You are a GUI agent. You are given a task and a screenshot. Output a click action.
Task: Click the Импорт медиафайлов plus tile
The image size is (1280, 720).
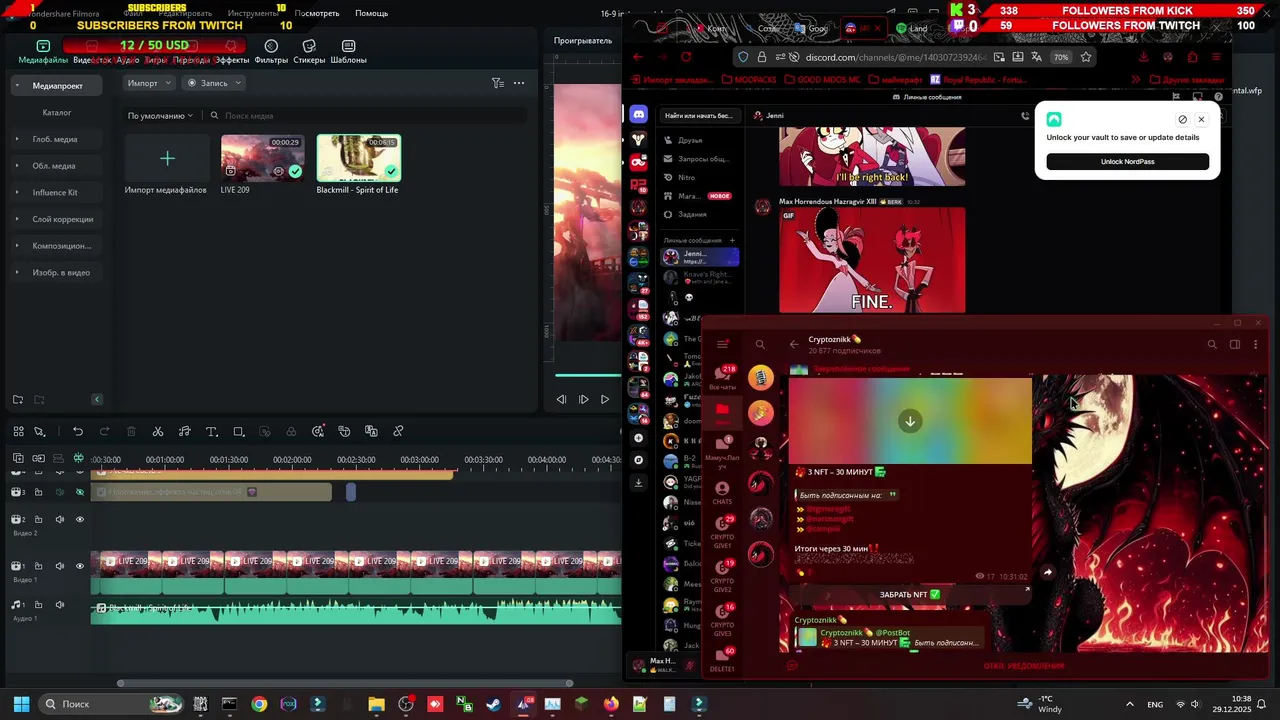tap(167, 158)
